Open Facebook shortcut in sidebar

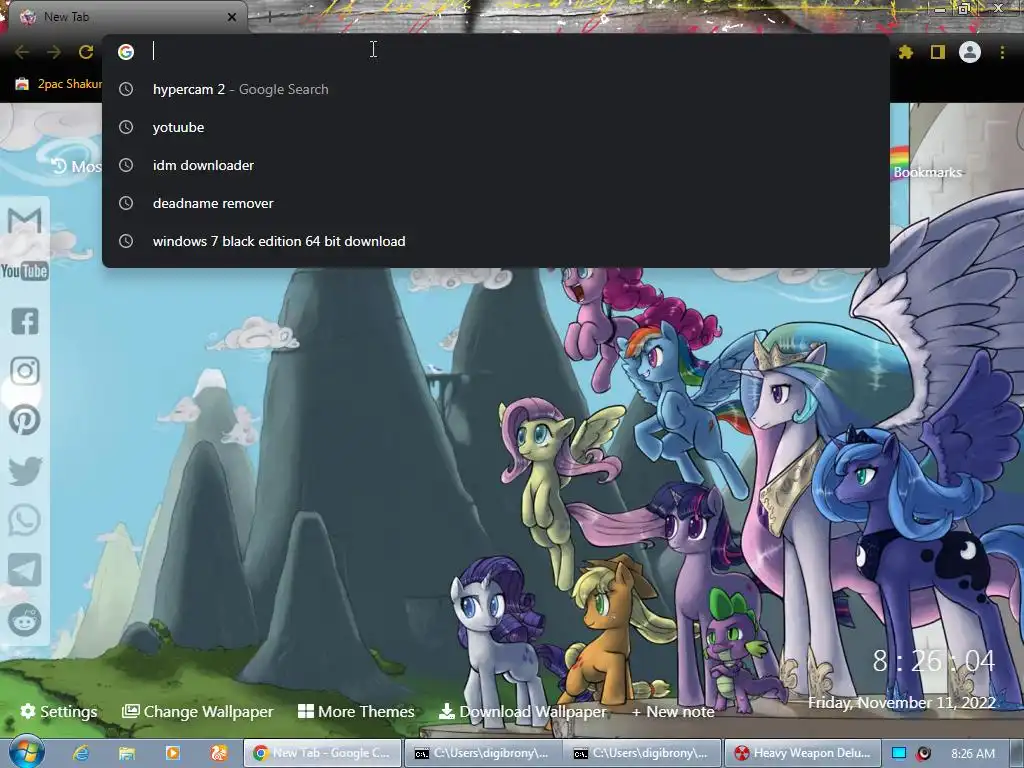point(25,321)
